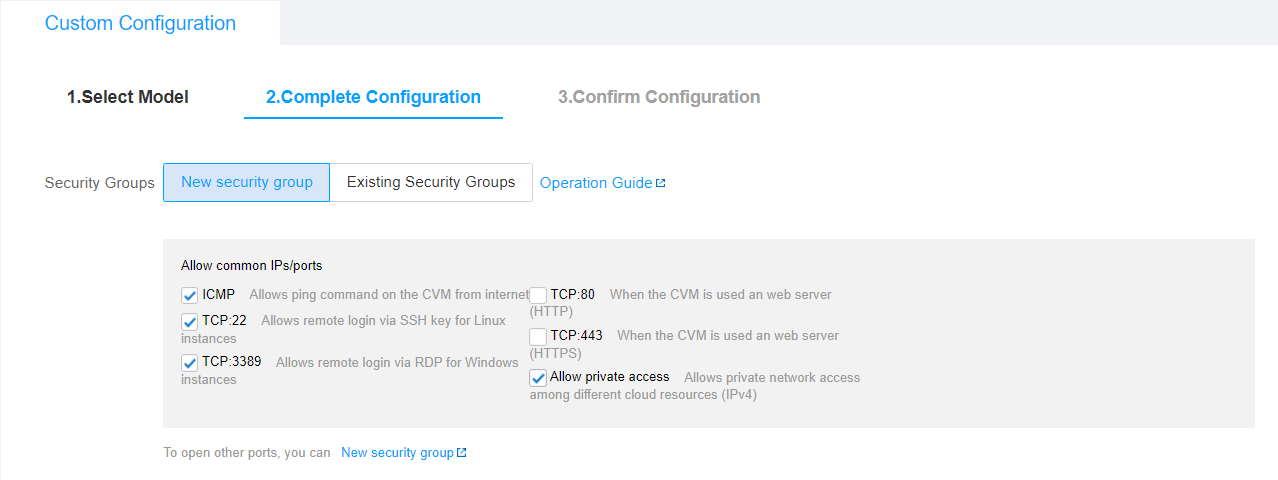Choose the New security group button
1278x480 pixels.
[x=247, y=182]
